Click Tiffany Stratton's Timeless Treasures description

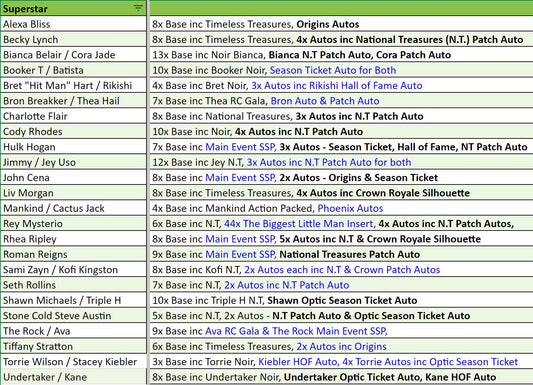pyautogui.click(x=341, y=346)
